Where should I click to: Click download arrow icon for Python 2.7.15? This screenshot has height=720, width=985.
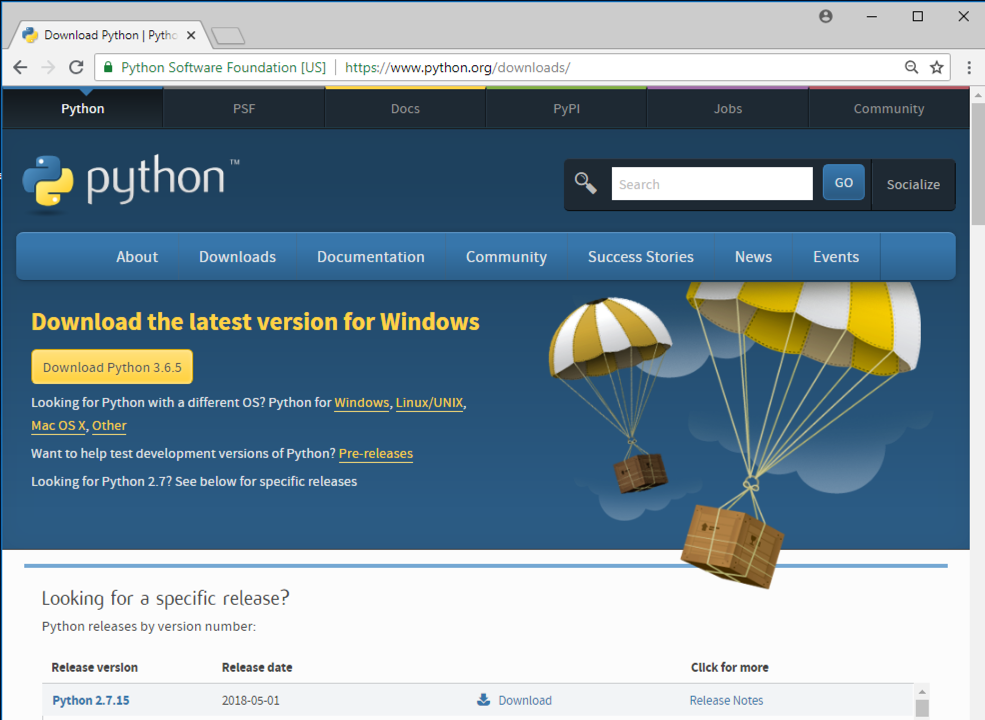point(483,699)
